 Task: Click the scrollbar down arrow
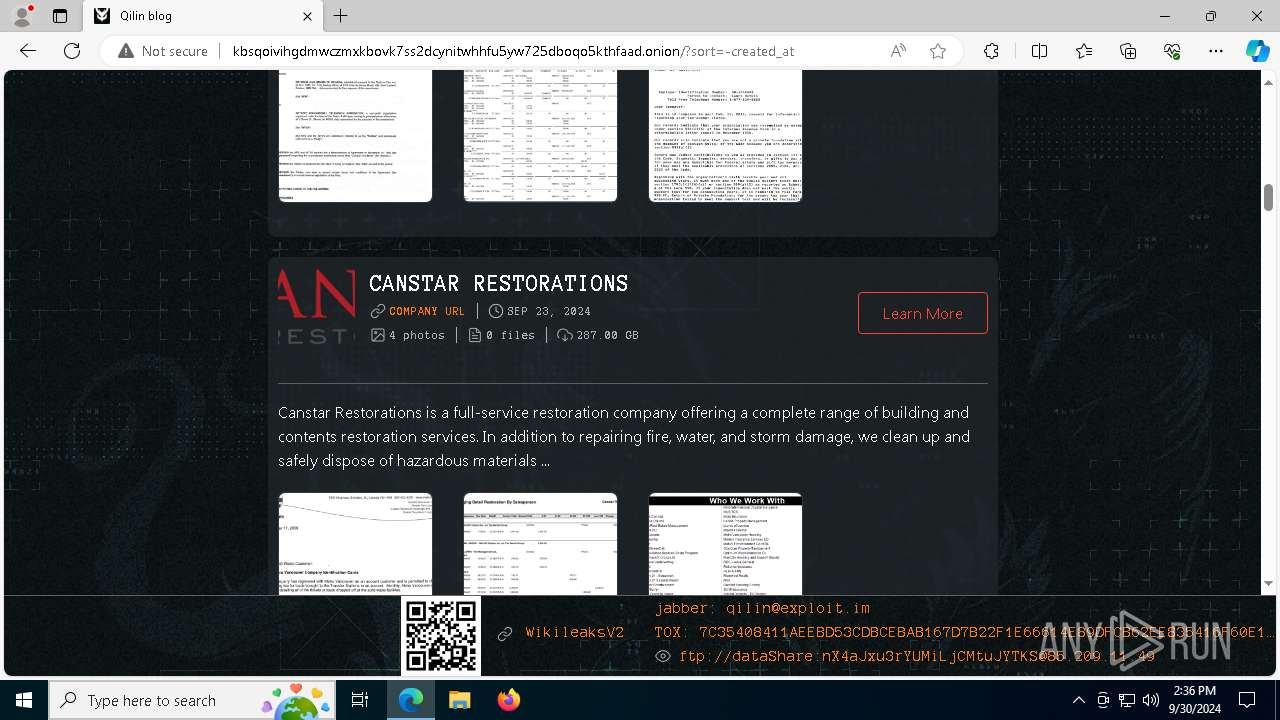(1268, 584)
